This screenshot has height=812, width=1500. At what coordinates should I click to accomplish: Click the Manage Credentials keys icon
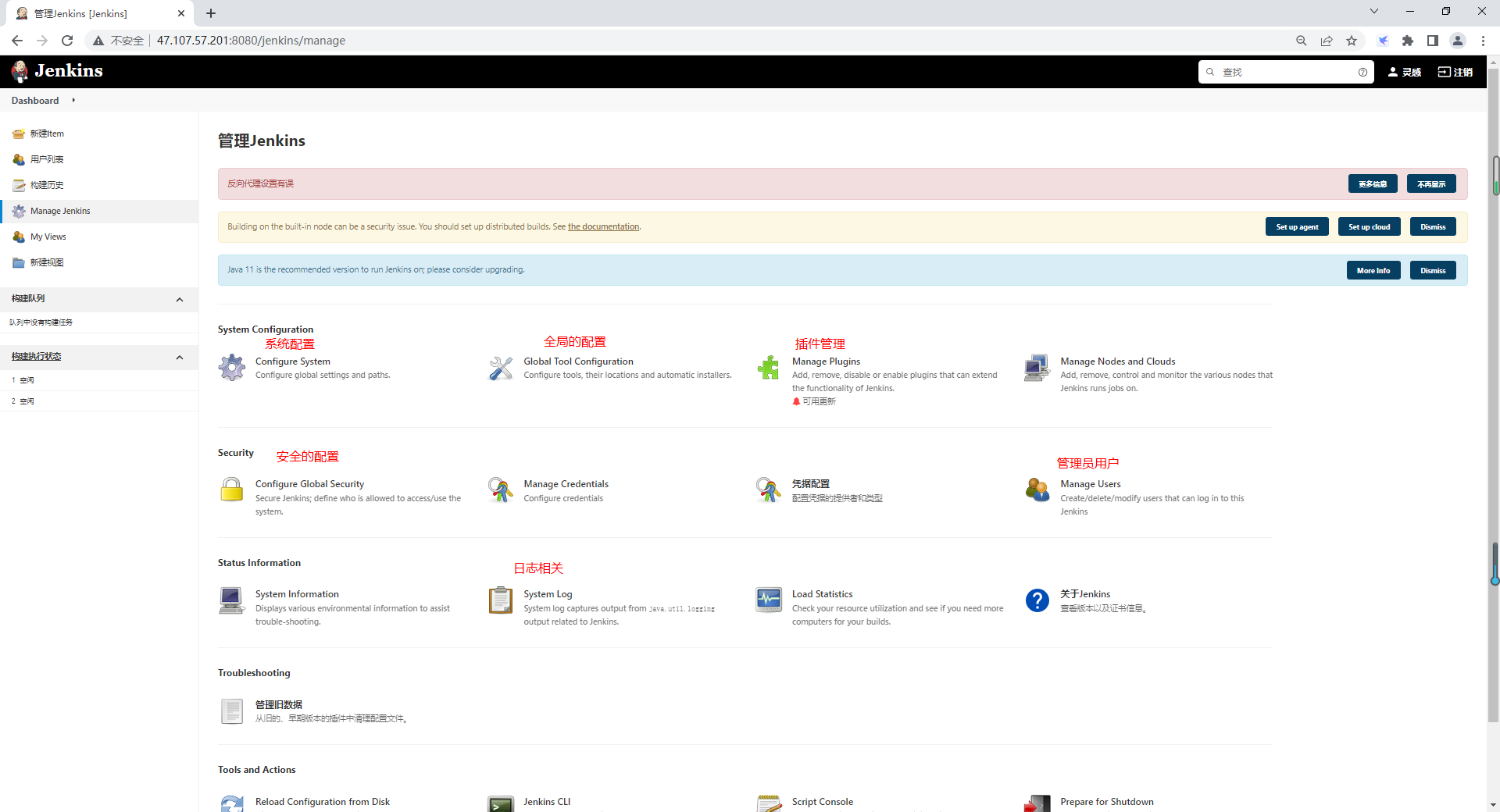pyautogui.click(x=501, y=490)
